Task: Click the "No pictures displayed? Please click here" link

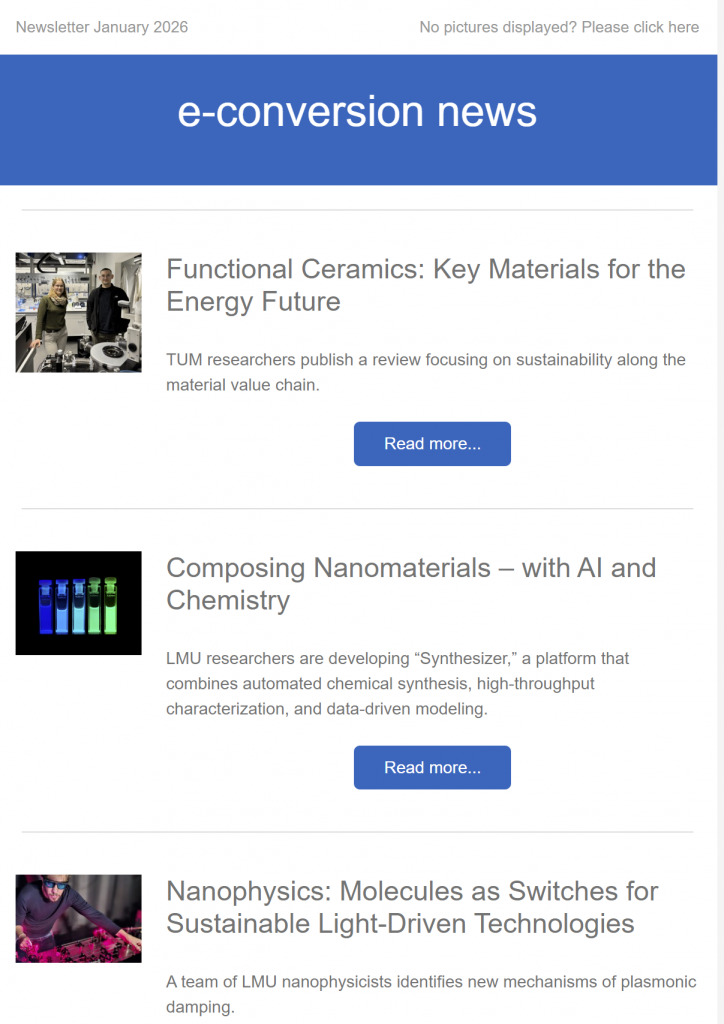Action: click(559, 27)
